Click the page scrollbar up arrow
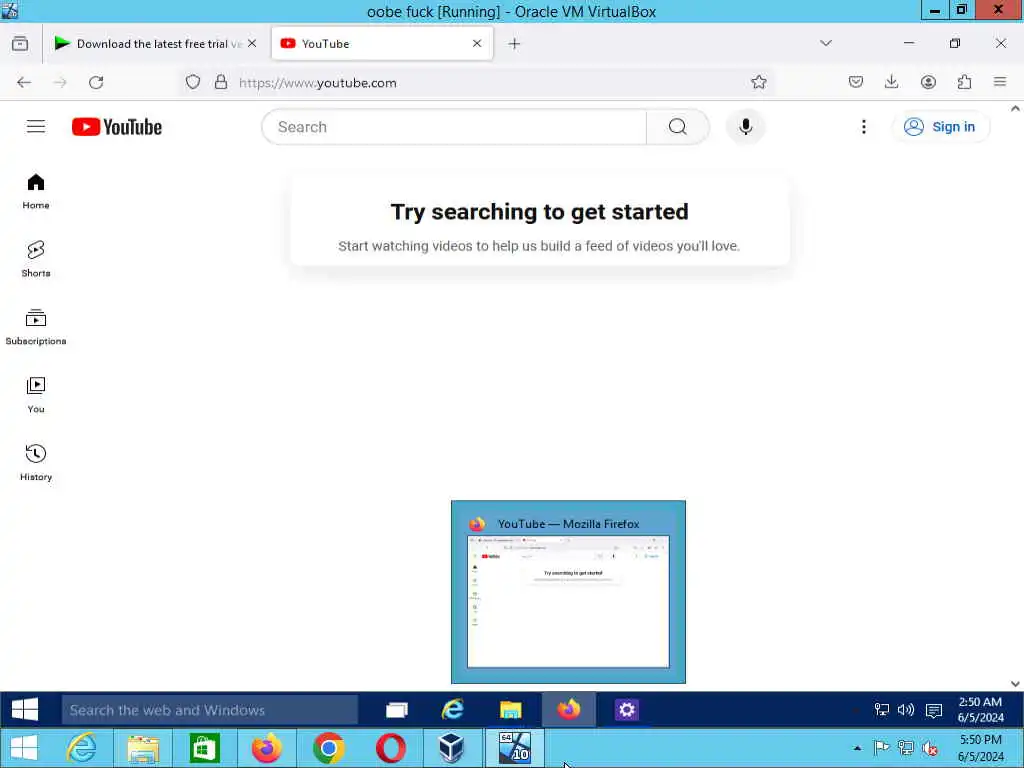 pyautogui.click(x=1015, y=109)
